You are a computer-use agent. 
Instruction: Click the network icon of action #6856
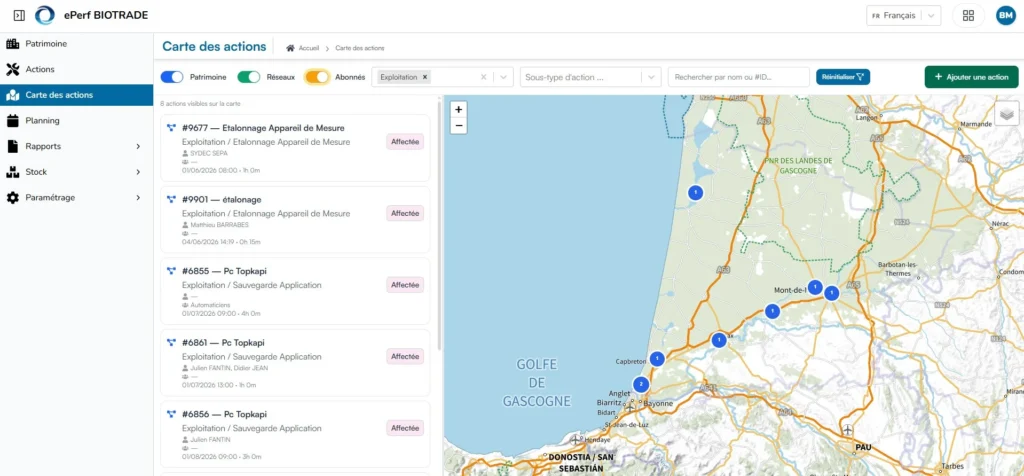(171, 414)
